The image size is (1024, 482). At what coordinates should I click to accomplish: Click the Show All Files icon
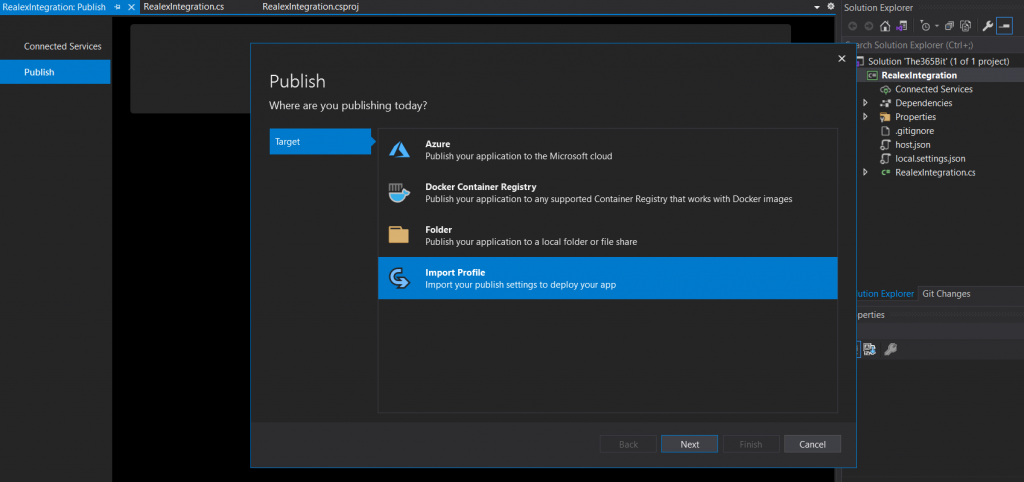click(x=965, y=26)
